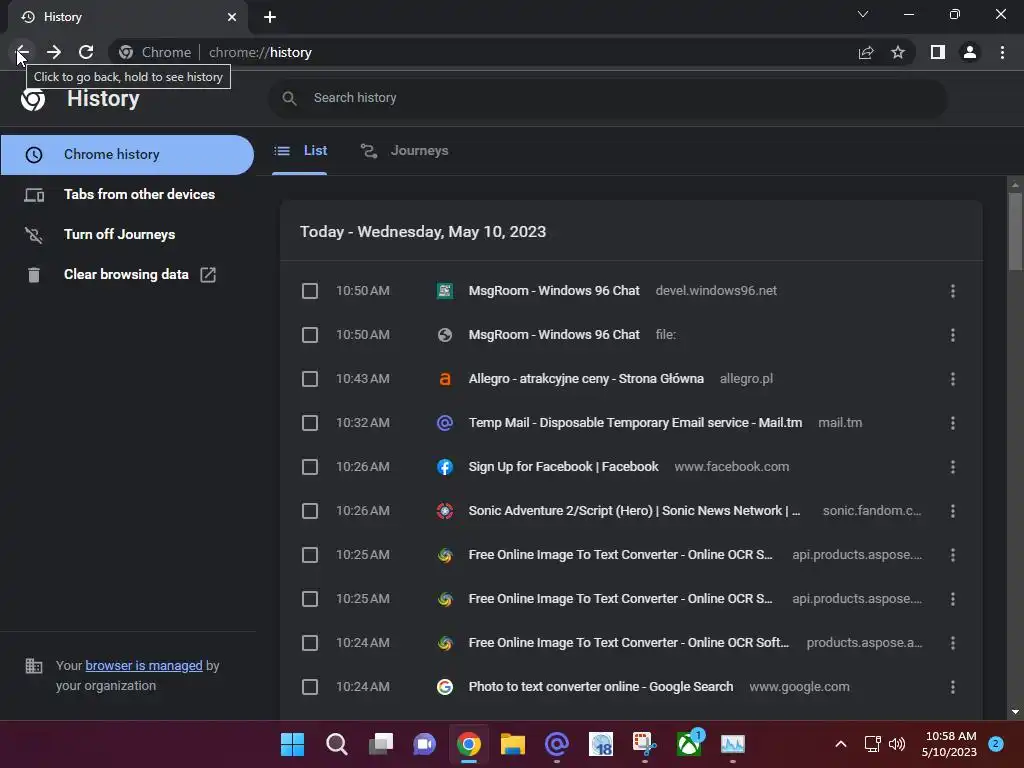Viewport: 1024px width, 768px height.
Task: Open Snipping Tool on taskbar
Action: [645, 744]
